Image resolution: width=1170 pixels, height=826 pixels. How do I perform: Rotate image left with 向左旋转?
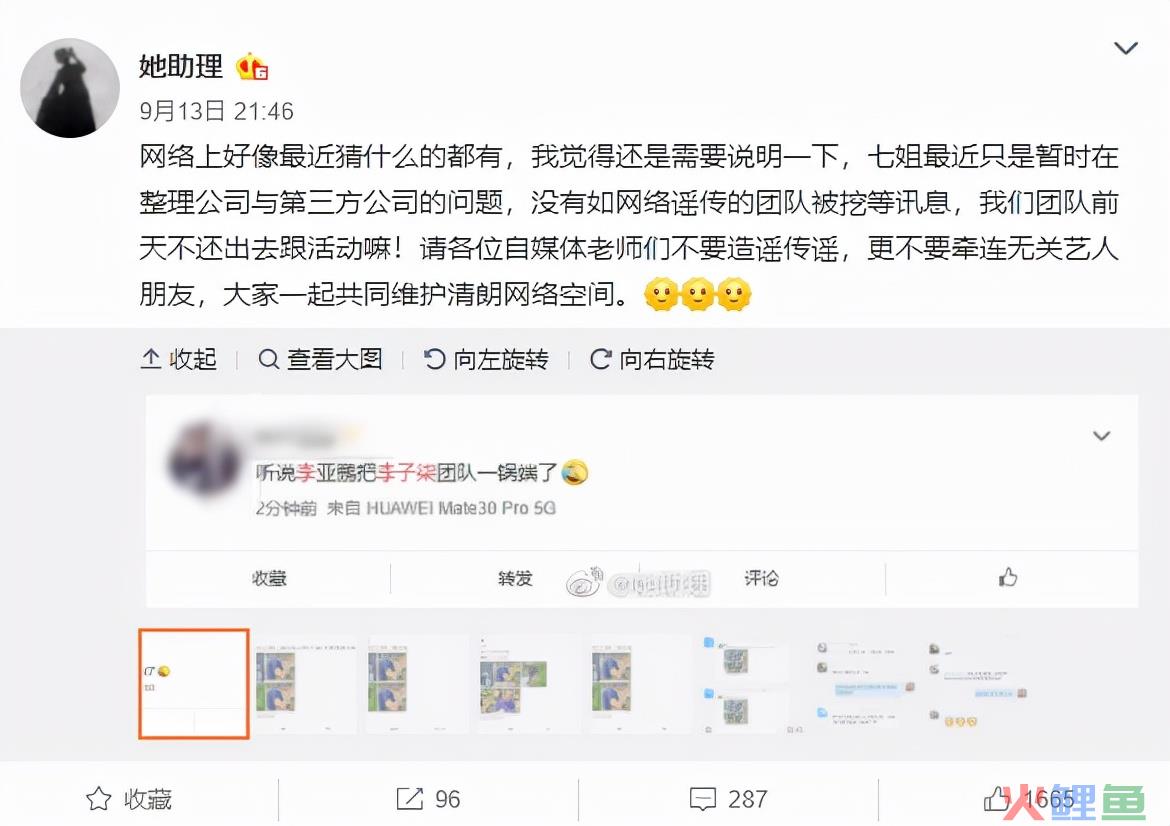(486, 360)
